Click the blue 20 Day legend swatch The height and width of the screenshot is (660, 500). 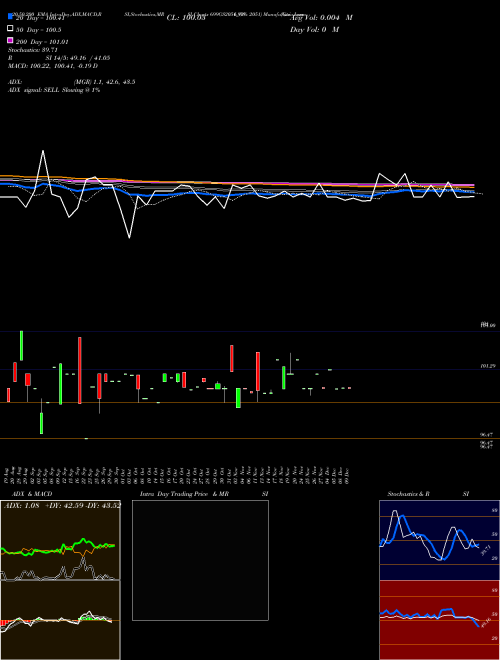click(x=10, y=16)
